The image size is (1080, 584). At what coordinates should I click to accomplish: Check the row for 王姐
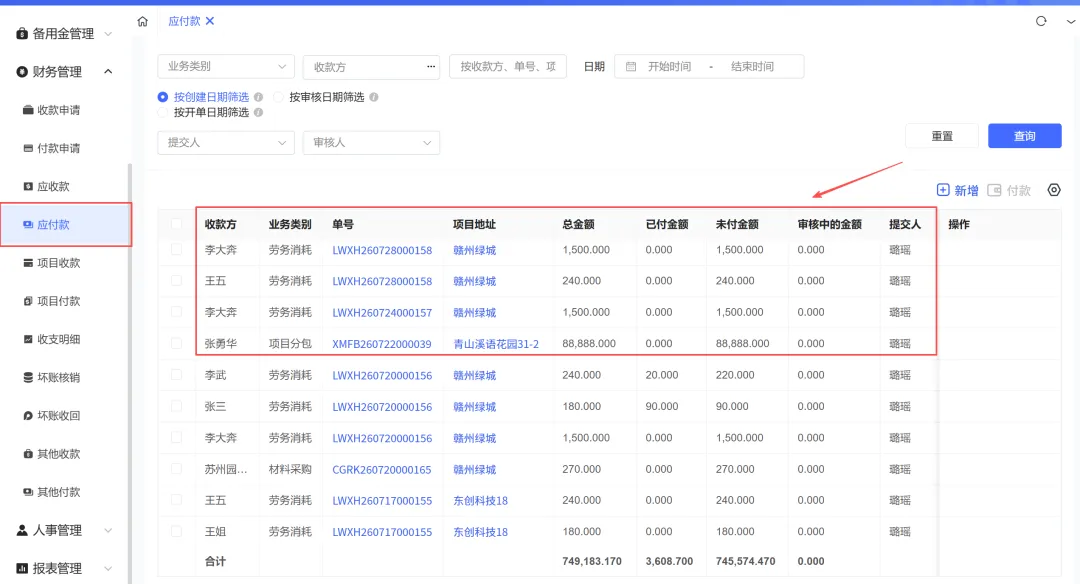176,531
